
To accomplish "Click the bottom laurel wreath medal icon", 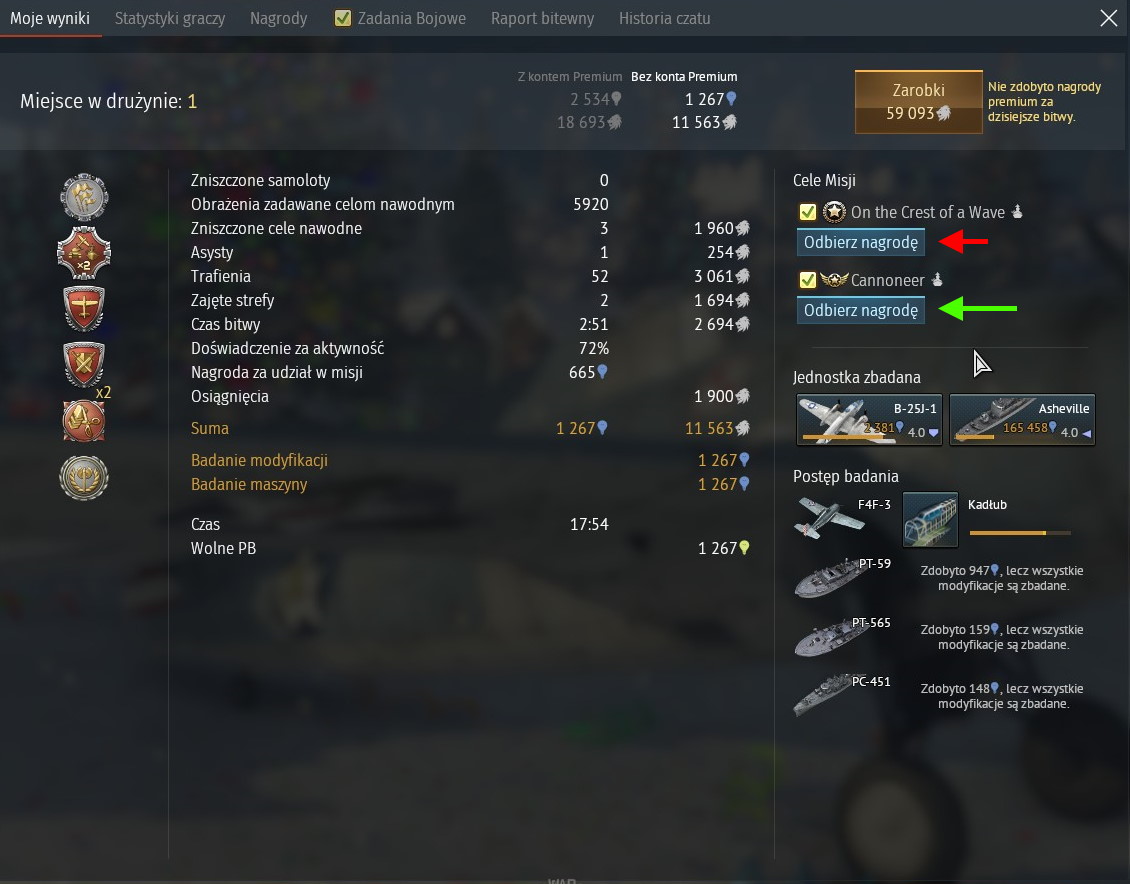I will coord(84,477).
